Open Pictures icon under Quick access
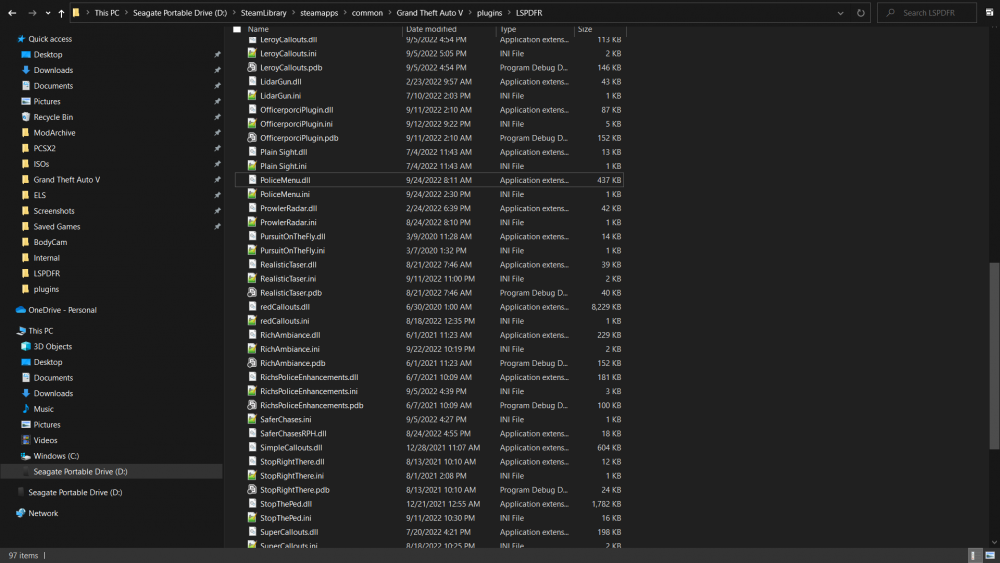This screenshot has width=1000, height=563. pyautogui.click(x=26, y=101)
